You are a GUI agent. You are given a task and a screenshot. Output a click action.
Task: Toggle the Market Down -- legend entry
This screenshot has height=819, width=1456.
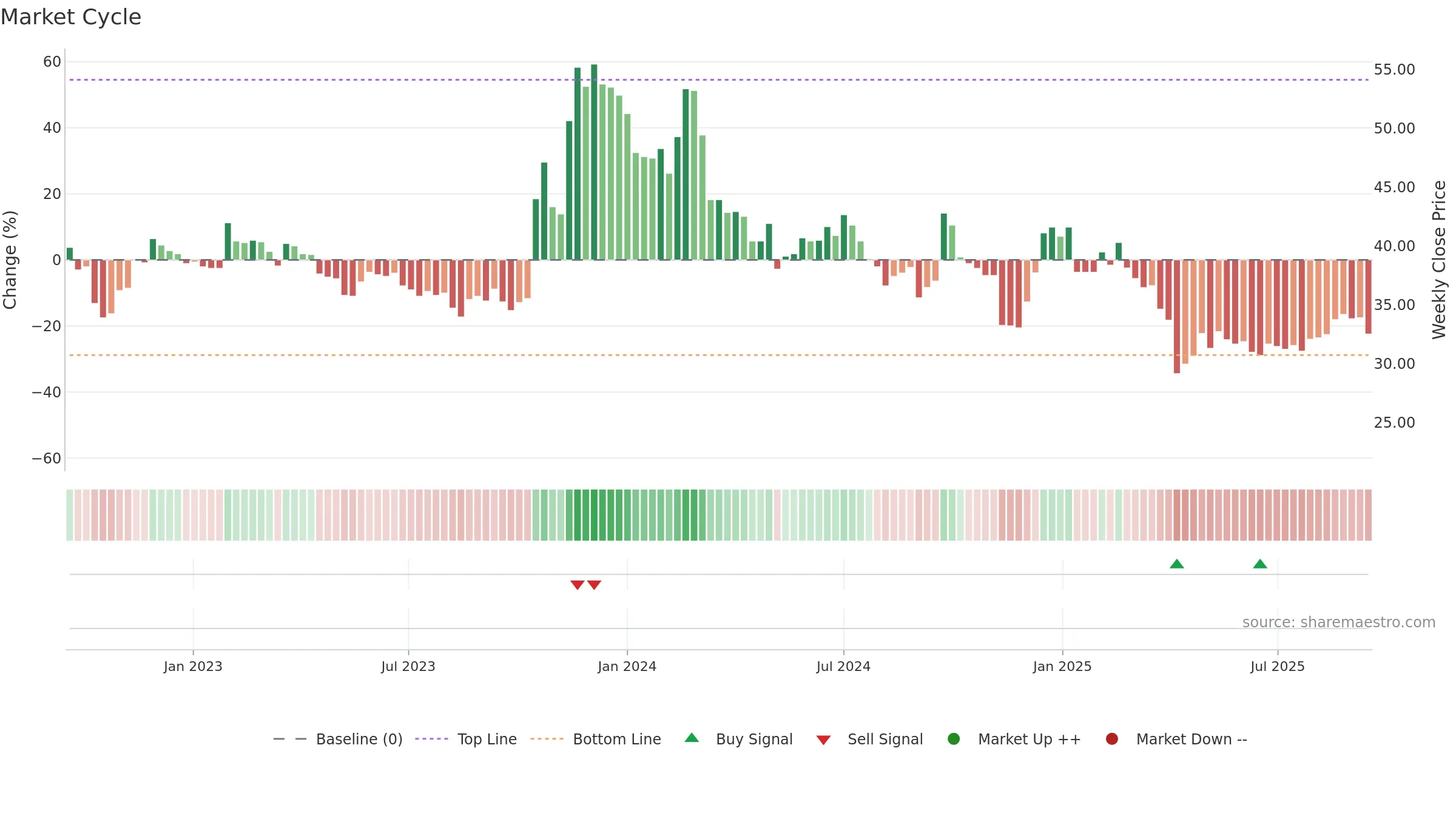tap(1176, 739)
